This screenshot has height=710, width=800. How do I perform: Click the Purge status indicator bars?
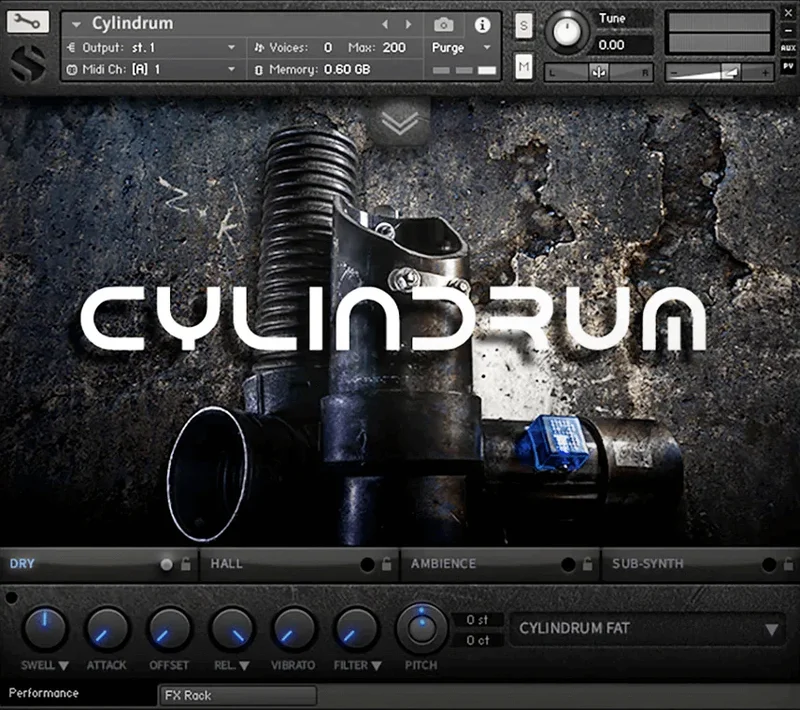click(464, 70)
